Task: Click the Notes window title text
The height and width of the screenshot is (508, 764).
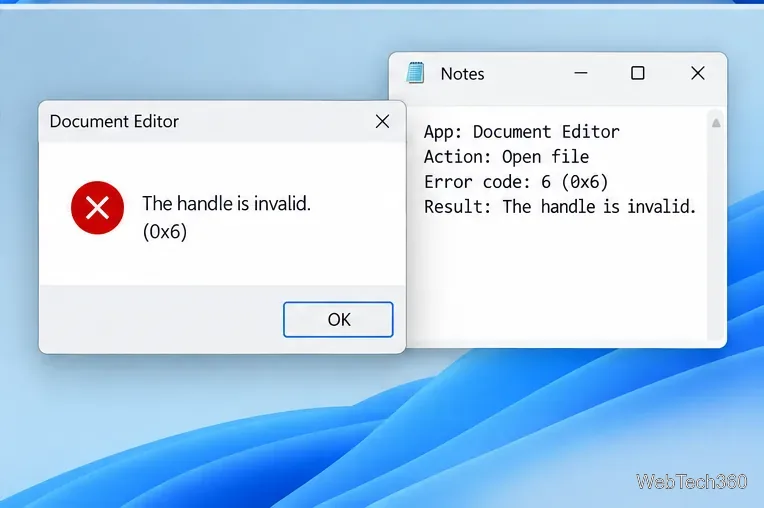Action: pyautogui.click(x=462, y=74)
